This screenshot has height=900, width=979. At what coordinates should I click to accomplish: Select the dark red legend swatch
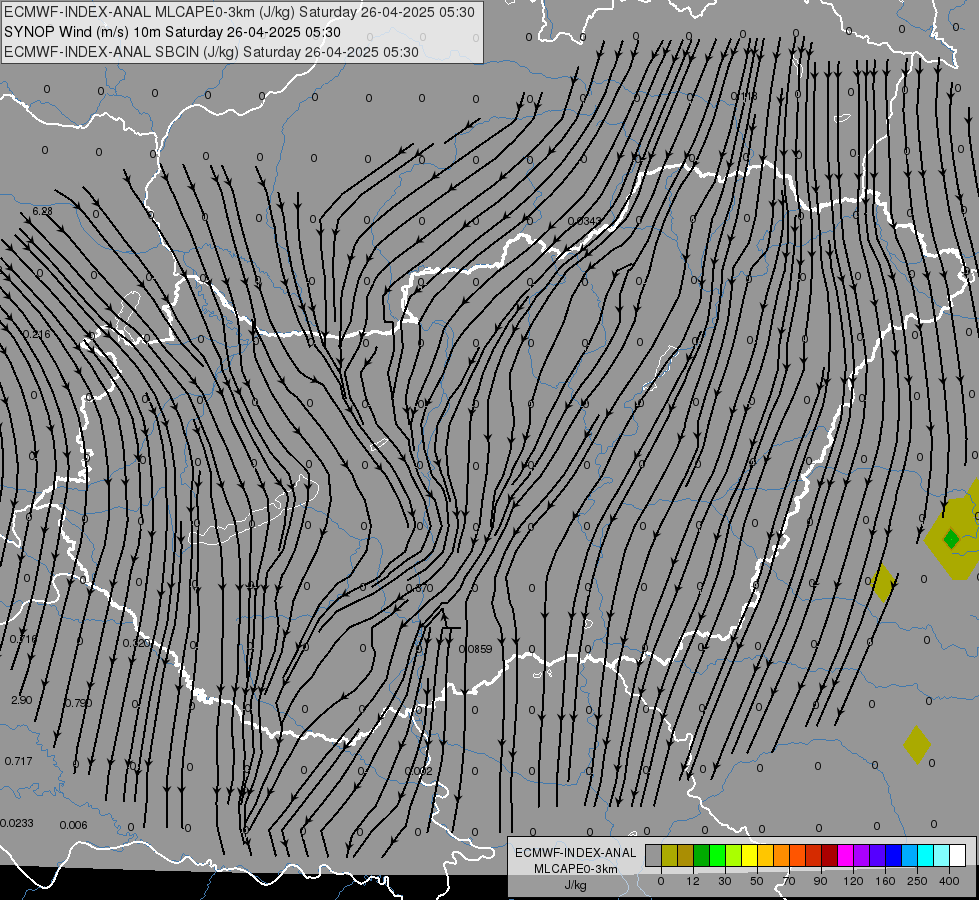tap(830, 855)
